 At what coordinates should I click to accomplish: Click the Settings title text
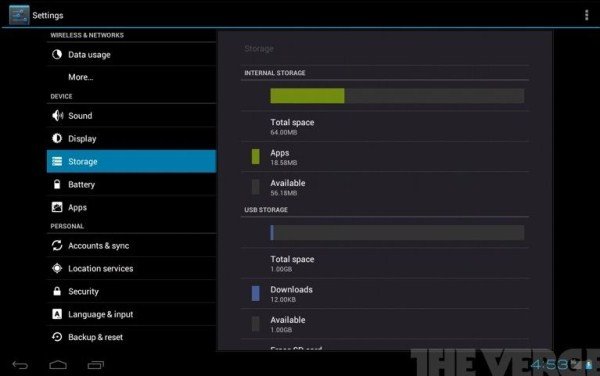48,15
